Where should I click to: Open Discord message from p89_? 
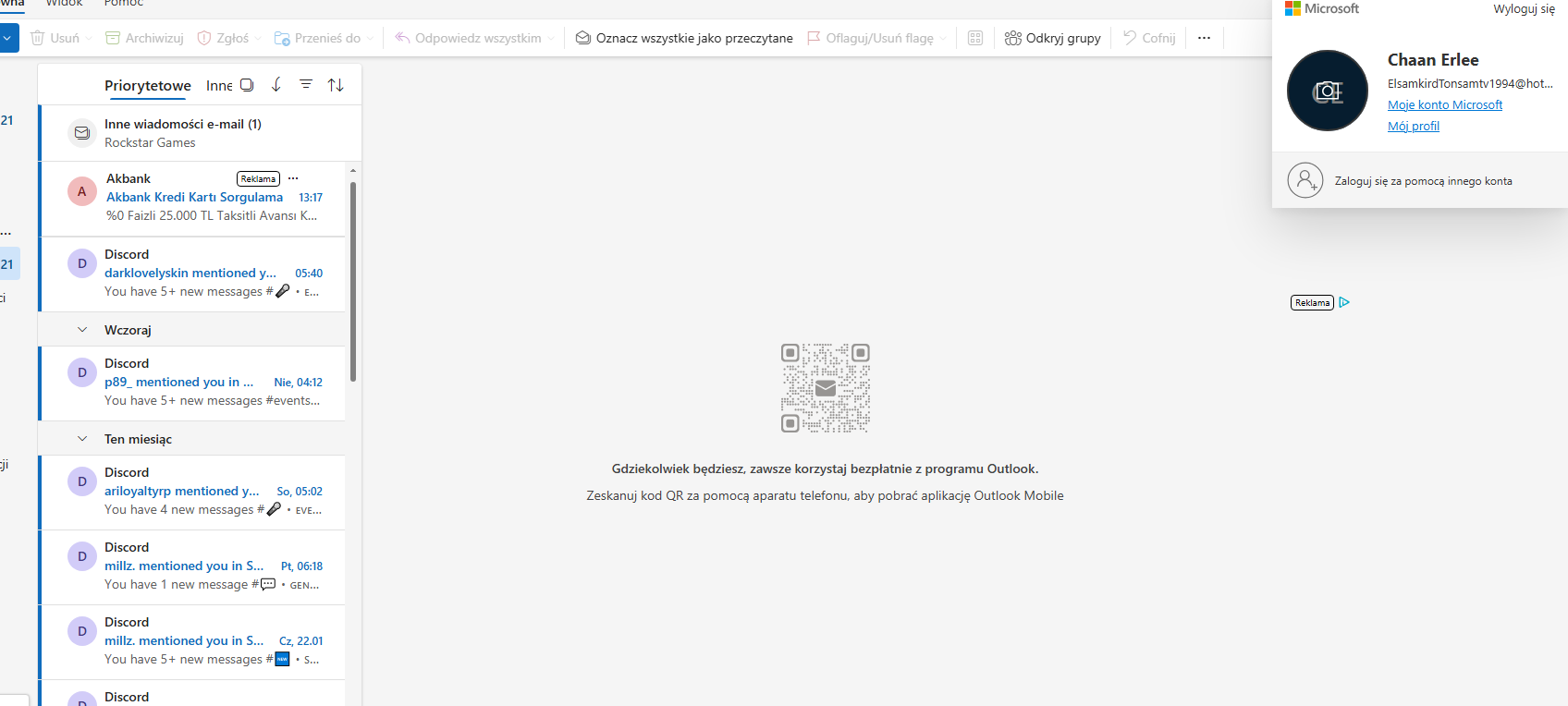click(193, 383)
